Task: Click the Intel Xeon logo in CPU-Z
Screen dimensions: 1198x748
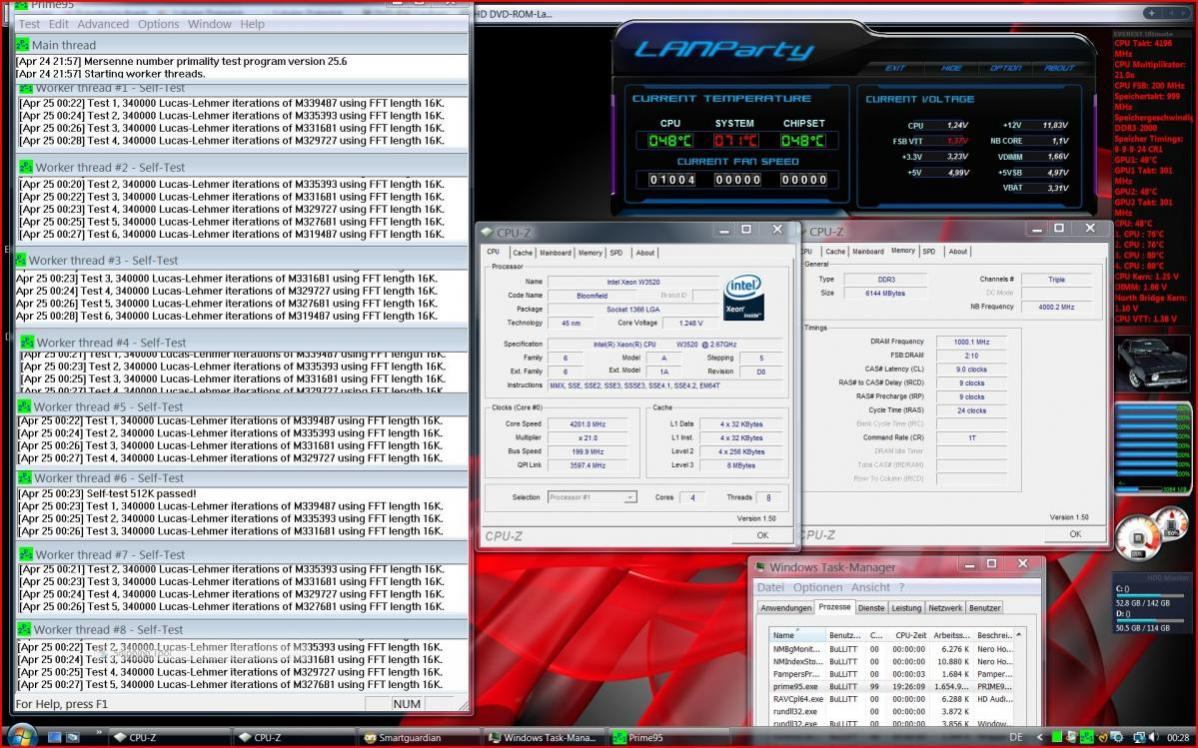Action: (x=743, y=298)
